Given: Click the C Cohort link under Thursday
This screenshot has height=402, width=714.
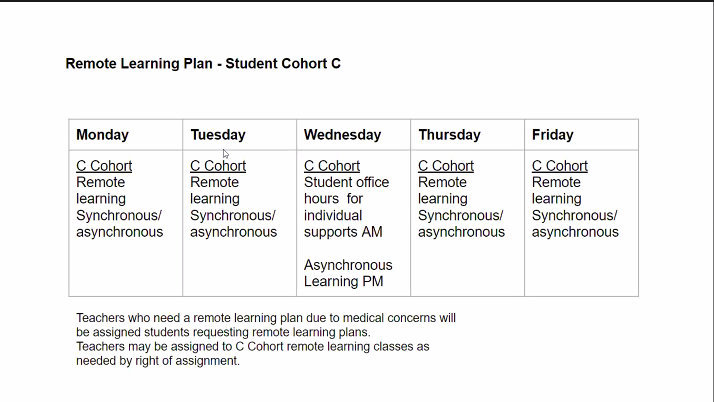Looking at the screenshot, I should [446, 166].
